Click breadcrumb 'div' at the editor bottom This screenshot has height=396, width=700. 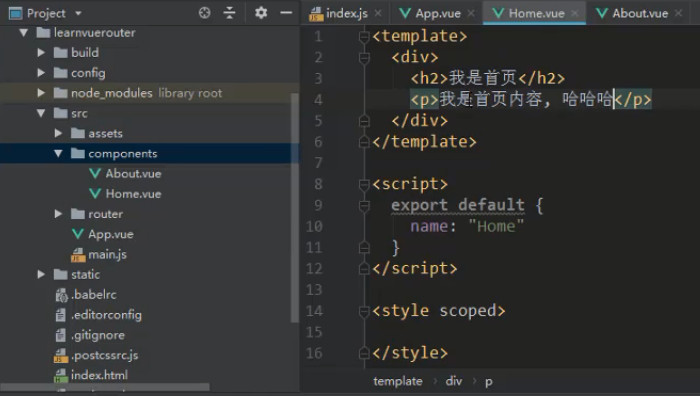point(454,381)
